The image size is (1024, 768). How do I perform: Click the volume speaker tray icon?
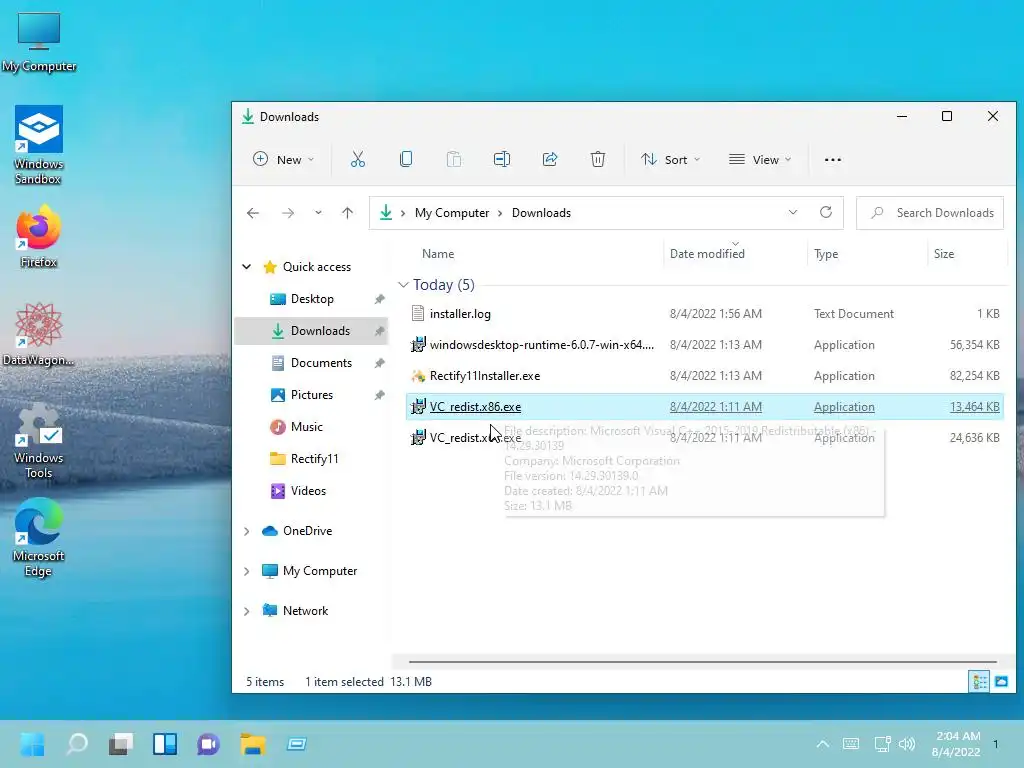coord(906,744)
